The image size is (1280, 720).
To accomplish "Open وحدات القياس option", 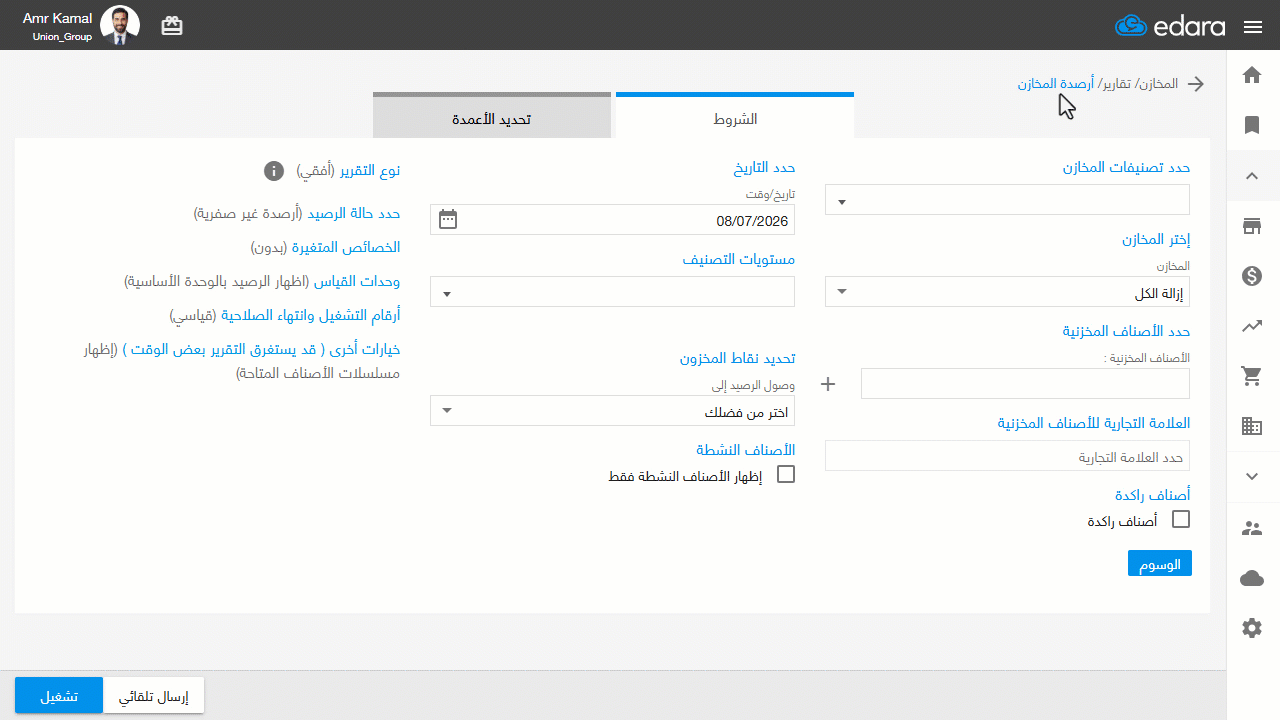I will 358,282.
